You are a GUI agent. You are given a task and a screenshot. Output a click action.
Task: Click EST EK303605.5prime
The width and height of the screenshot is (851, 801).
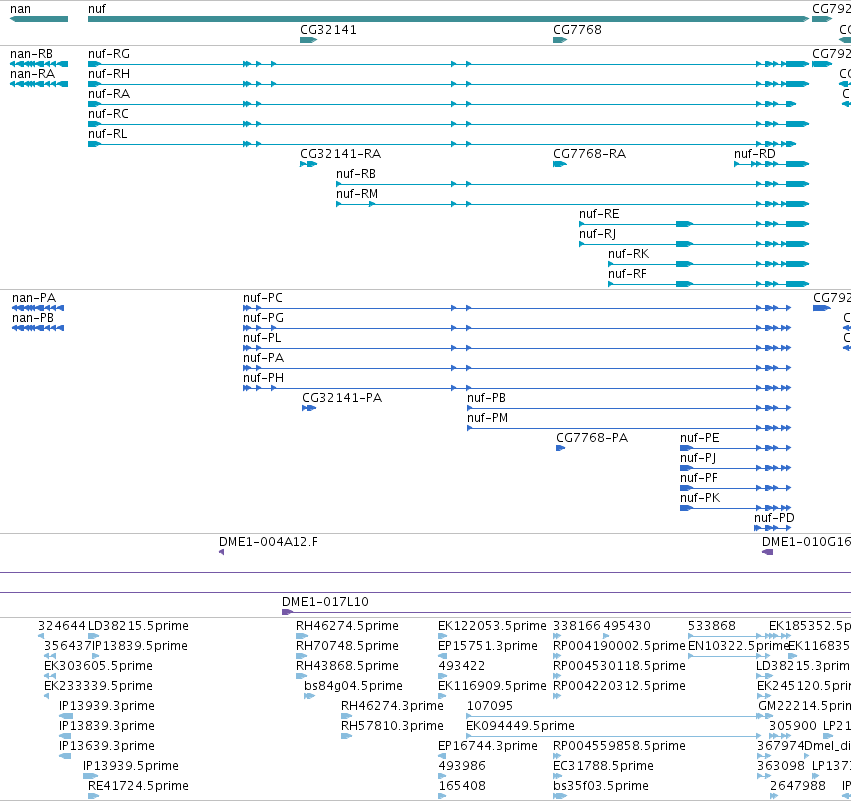click(98, 666)
